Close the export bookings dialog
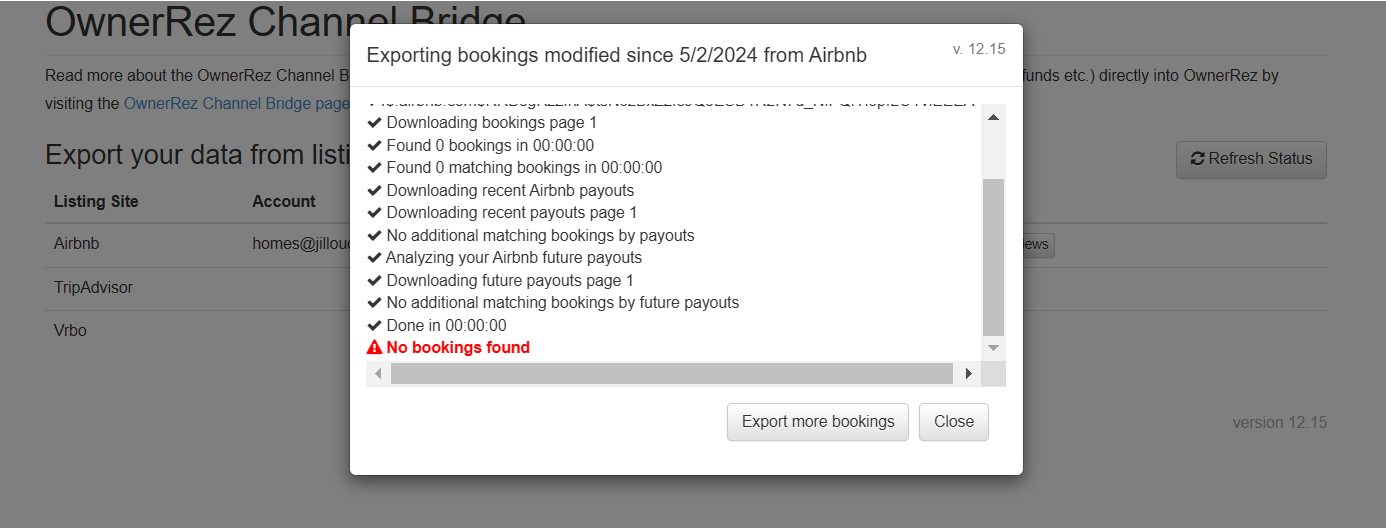The image size is (1386, 528). pos(953,422)
